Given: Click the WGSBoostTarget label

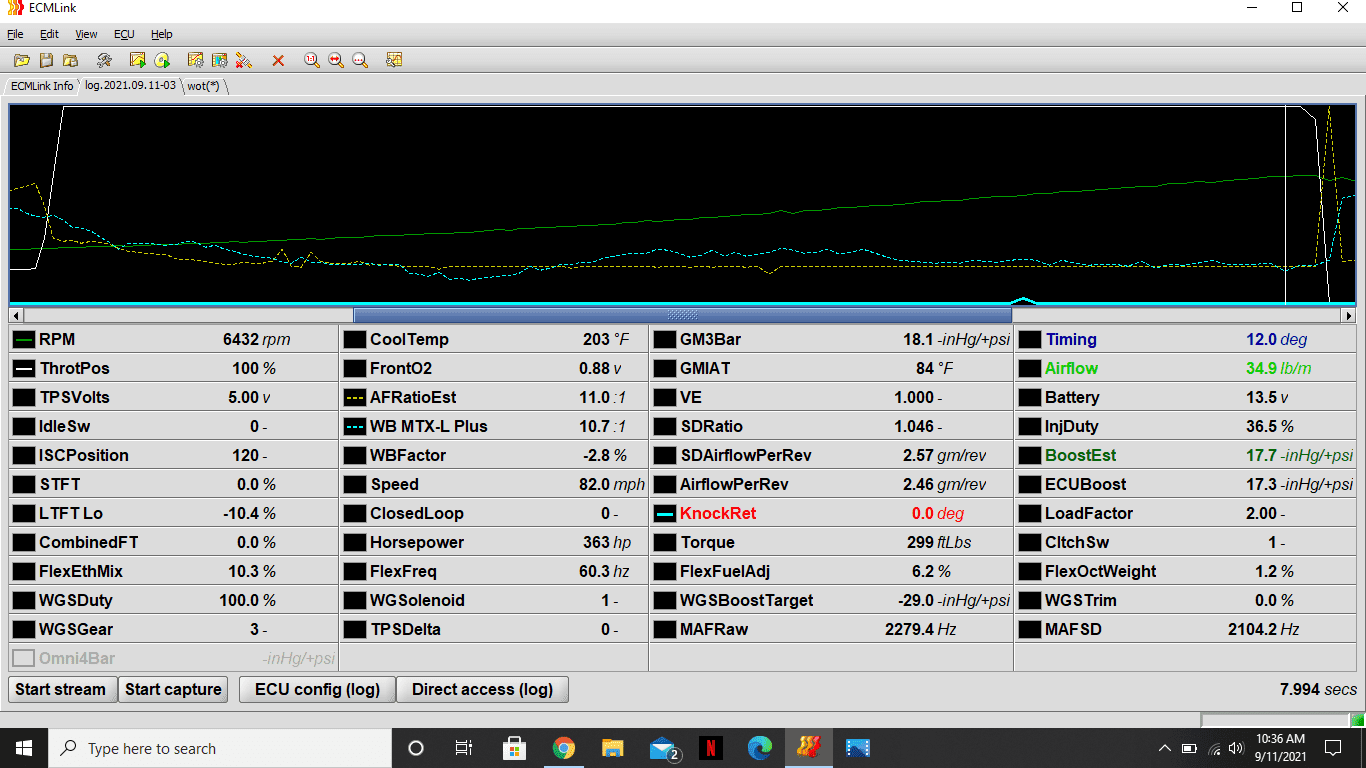Looking at the screenshot, I should point(746,601).
